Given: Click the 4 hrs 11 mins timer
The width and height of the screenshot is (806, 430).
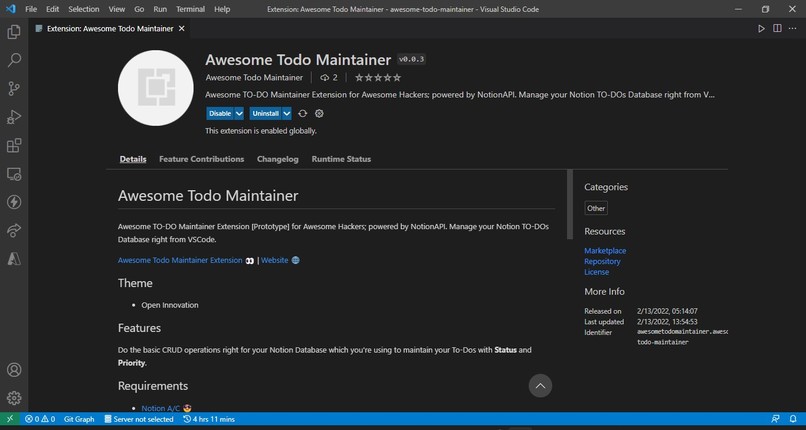Looking at the screenshot, I should (209, 419).
